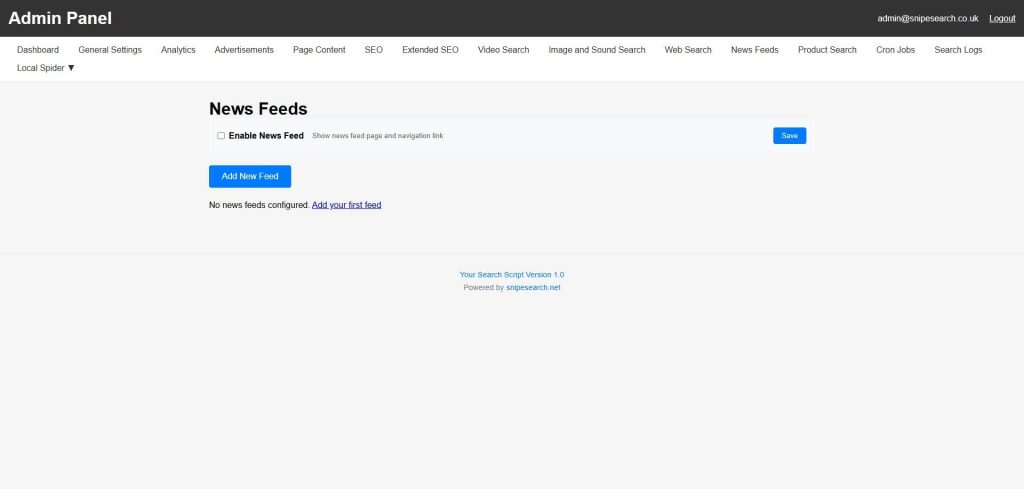1024x489 pixels.
Task: View the Search Logs page
Action: tap(958, 50)
